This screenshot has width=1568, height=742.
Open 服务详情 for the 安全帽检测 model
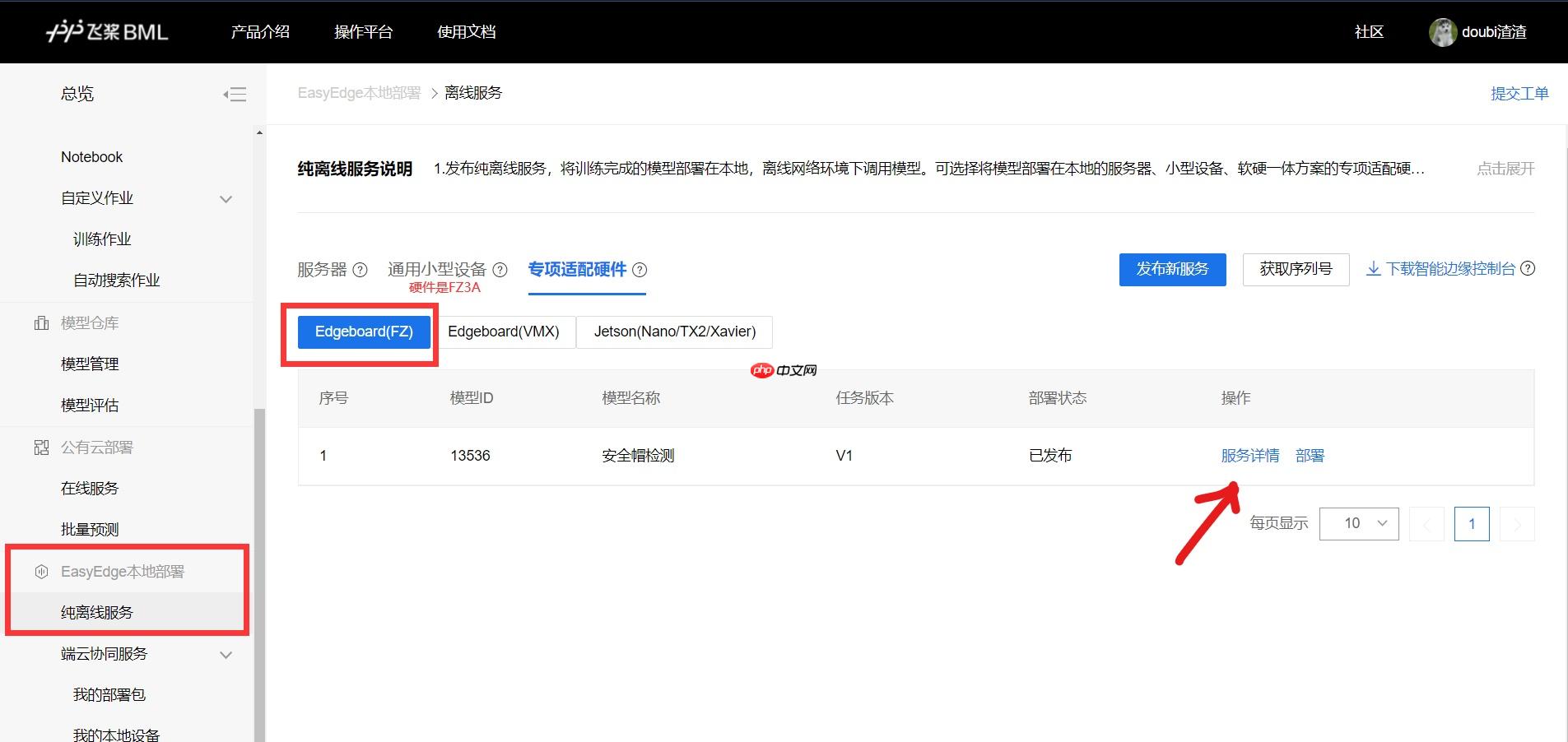(x=1250, y=455)
